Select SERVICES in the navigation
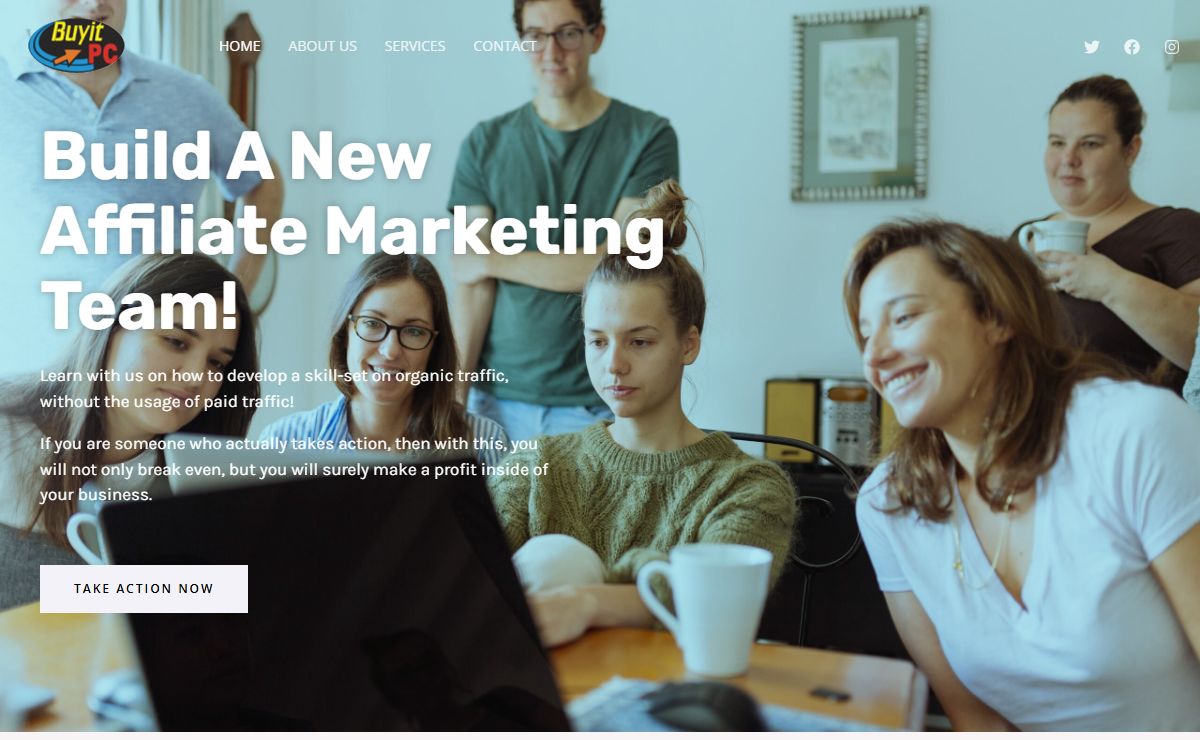1200x740 pixels. tap(415, 46)
